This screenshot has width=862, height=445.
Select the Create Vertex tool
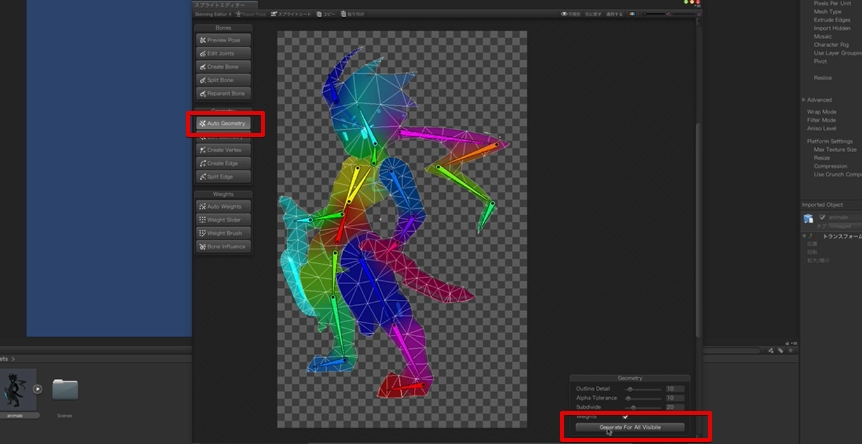click(223, 150)
